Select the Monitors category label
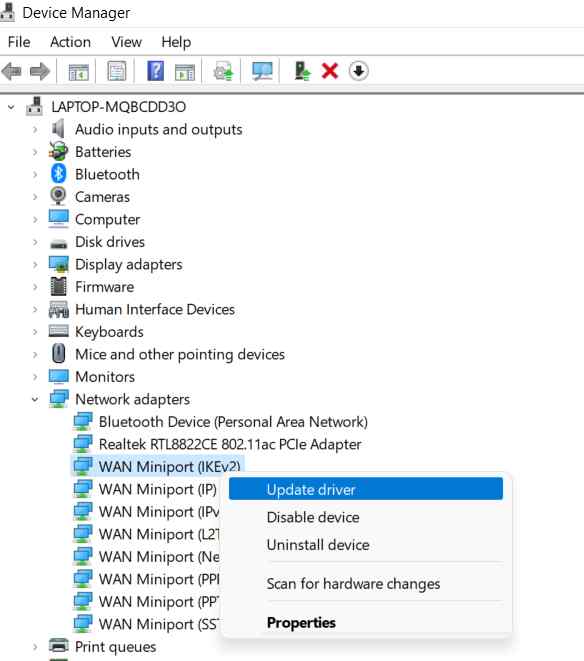 point(105,376)
